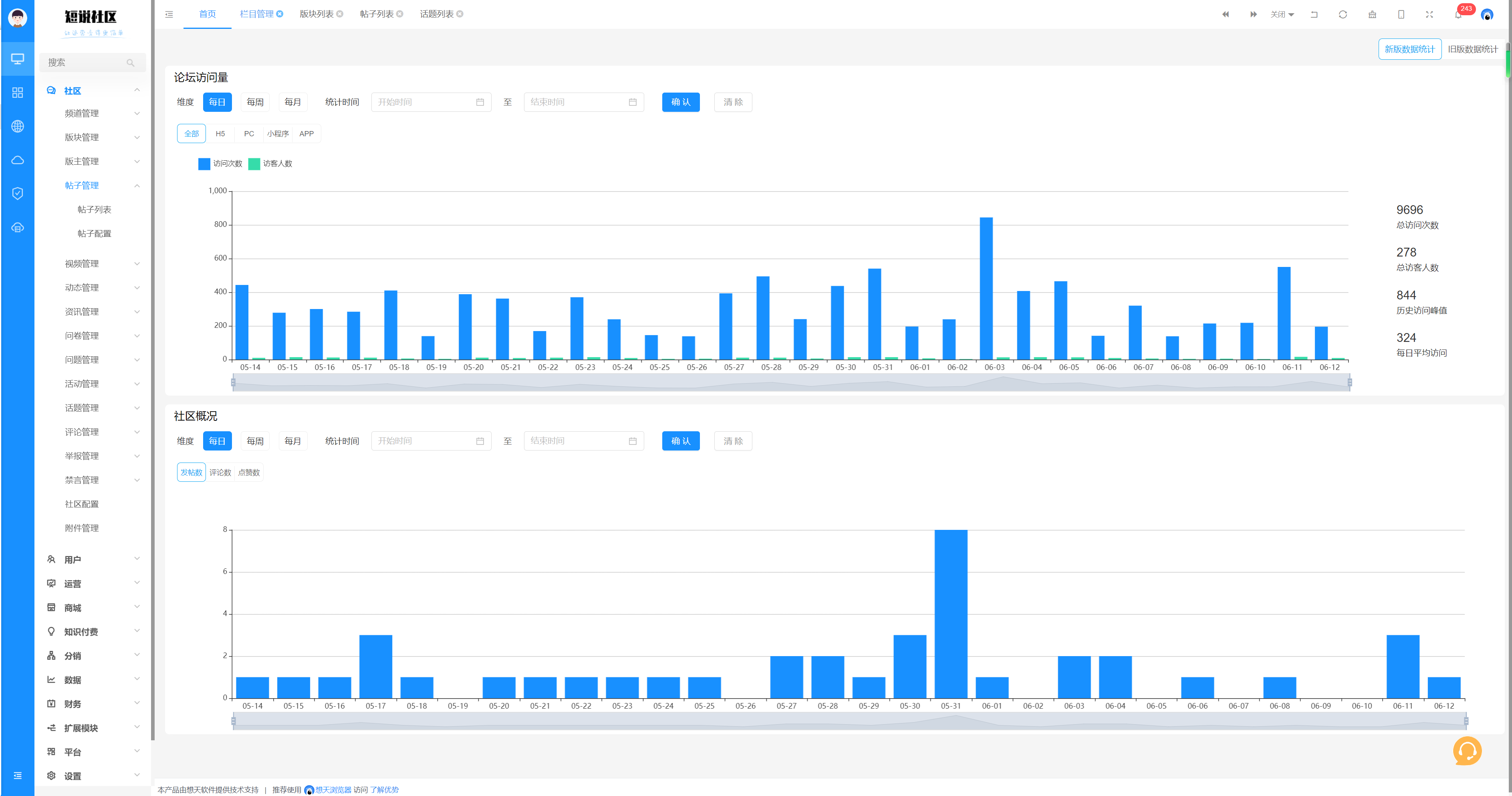Filter forum visits by 小程序
This screenshot has height=796, width=1512.
278,134
